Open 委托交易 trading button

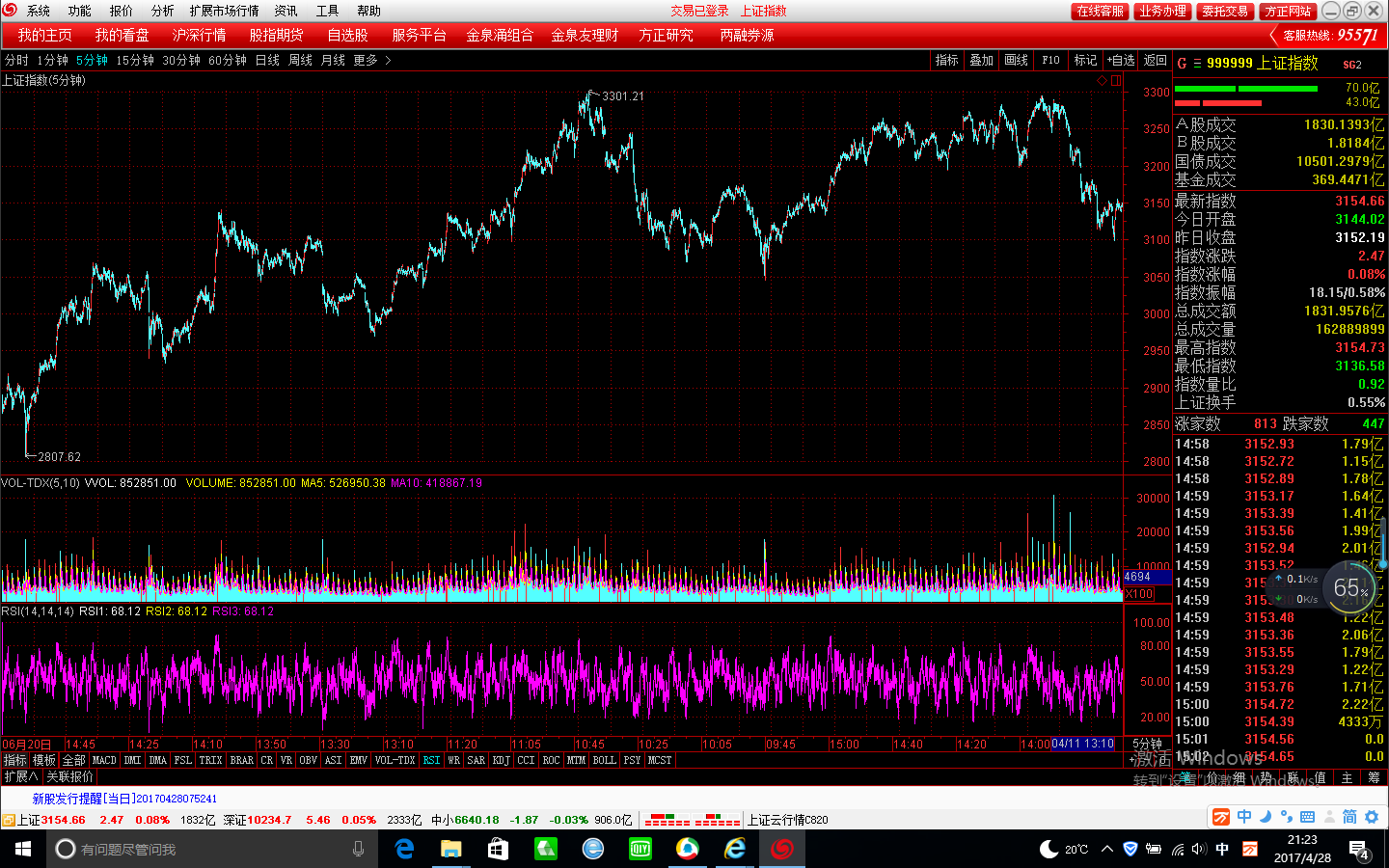(1225, 11)
